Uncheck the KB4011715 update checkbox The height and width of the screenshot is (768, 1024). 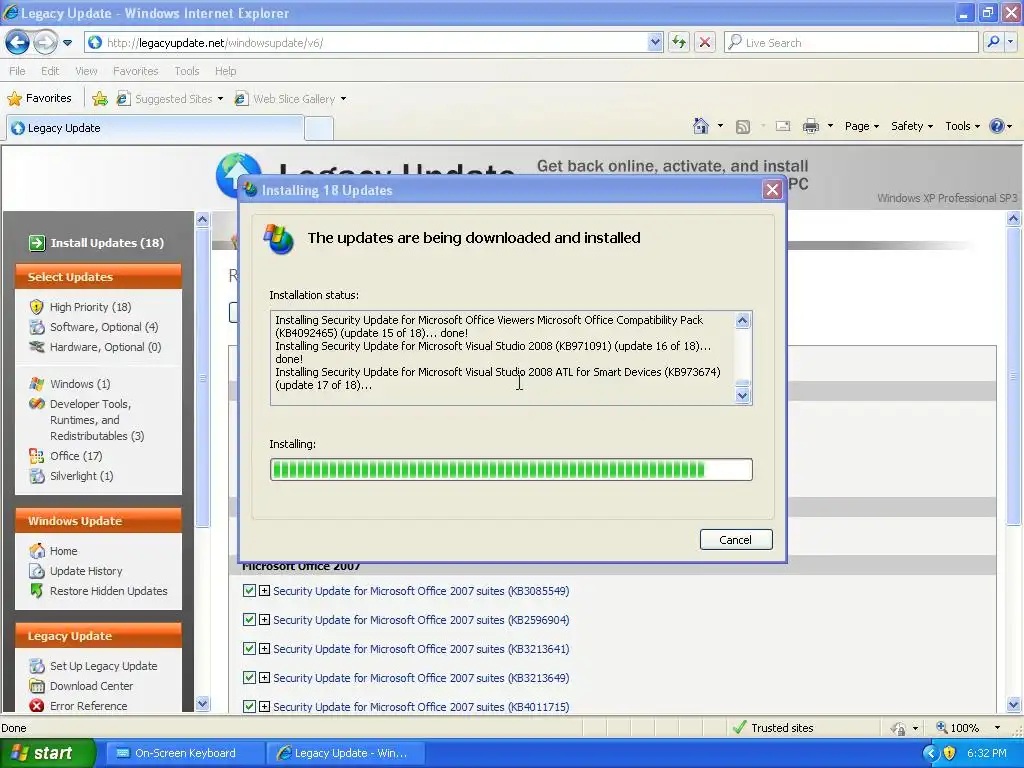[249, 706]
